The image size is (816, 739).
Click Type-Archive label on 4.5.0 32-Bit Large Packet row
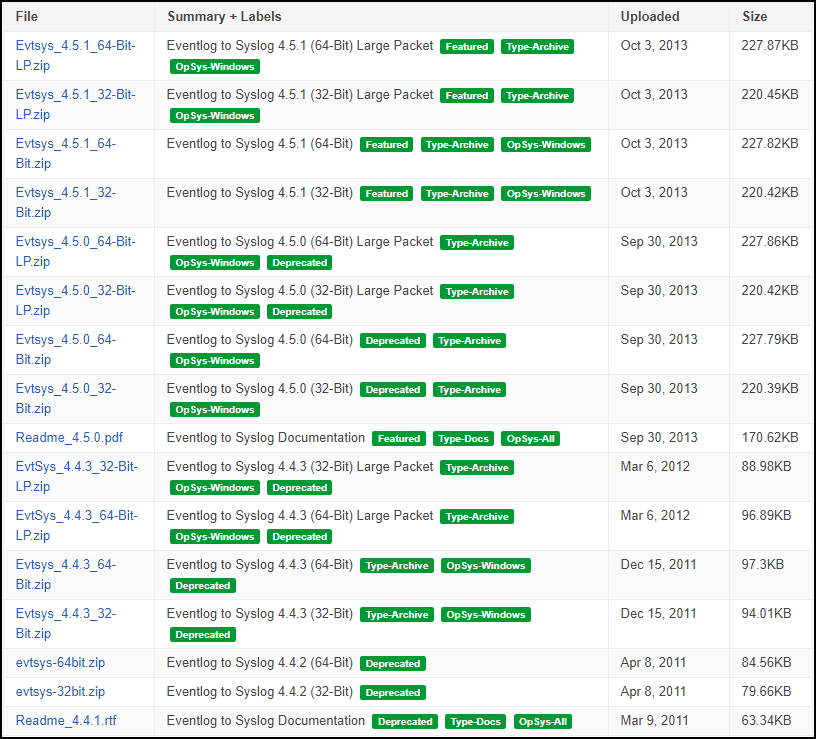pos(477,291)
